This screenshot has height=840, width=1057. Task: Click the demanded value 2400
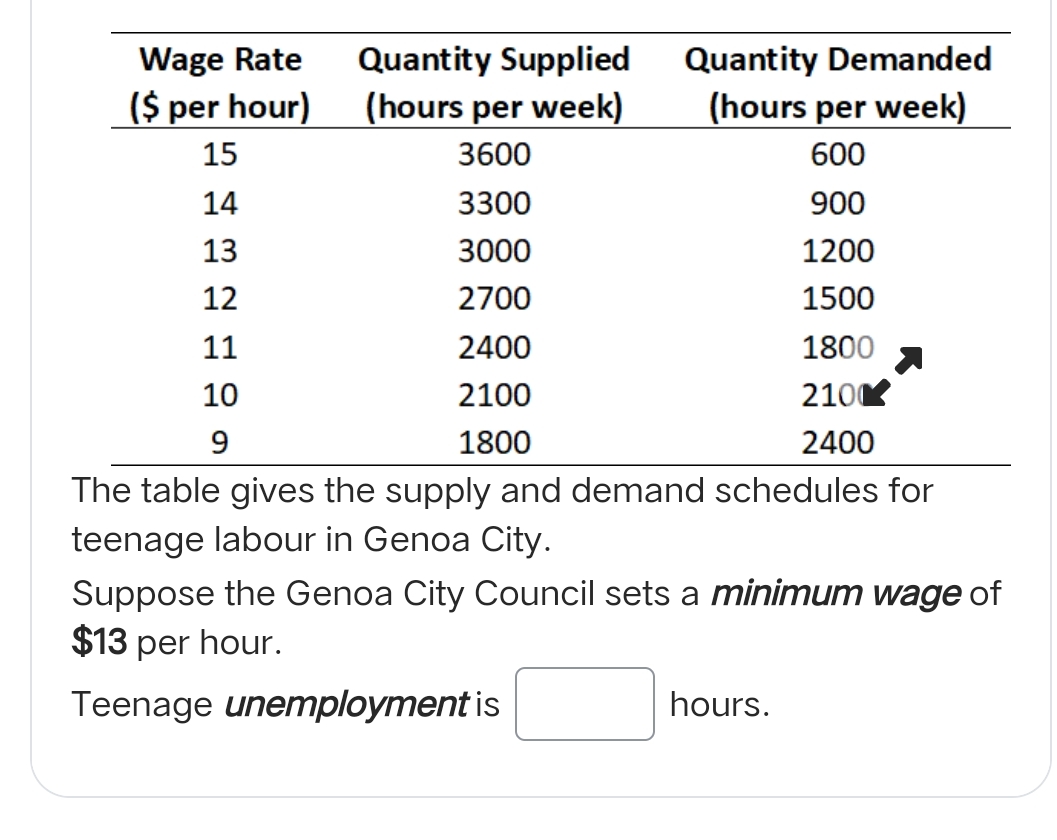tap(839, 443)
